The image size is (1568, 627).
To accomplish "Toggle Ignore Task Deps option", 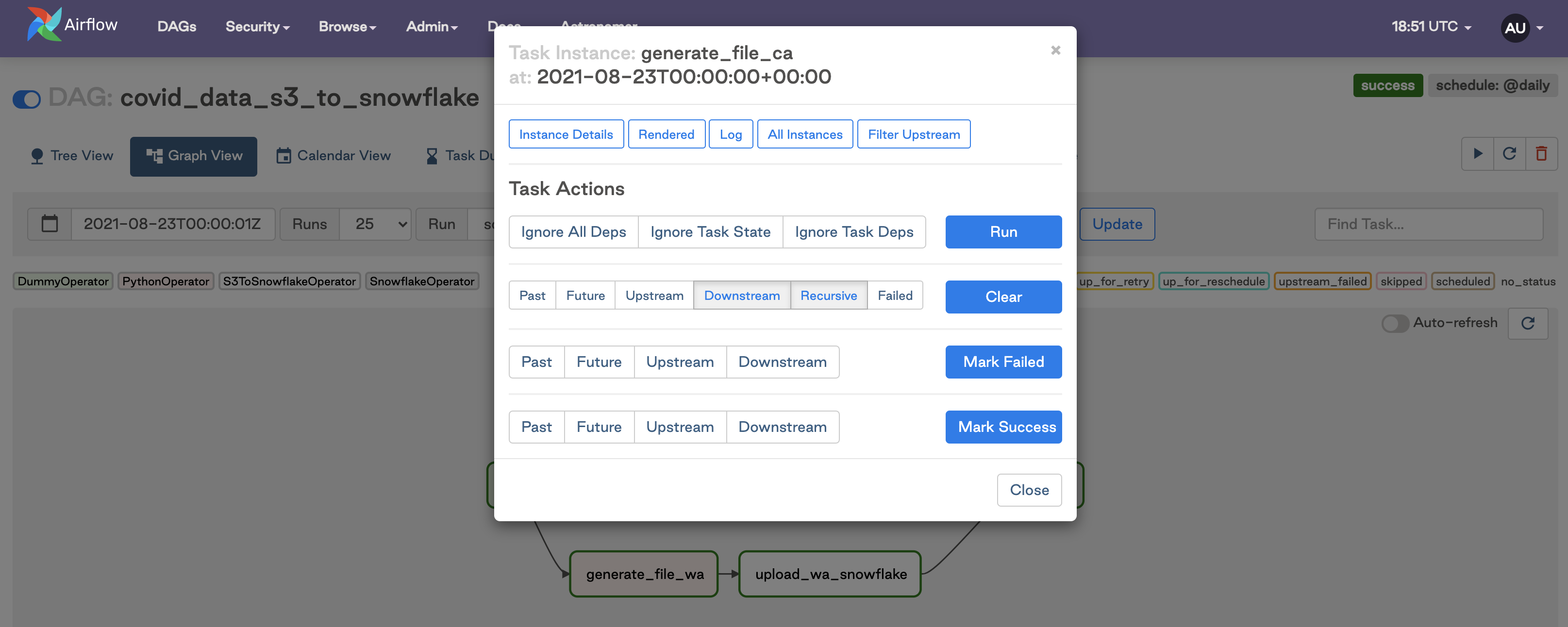I will point(854,232).
